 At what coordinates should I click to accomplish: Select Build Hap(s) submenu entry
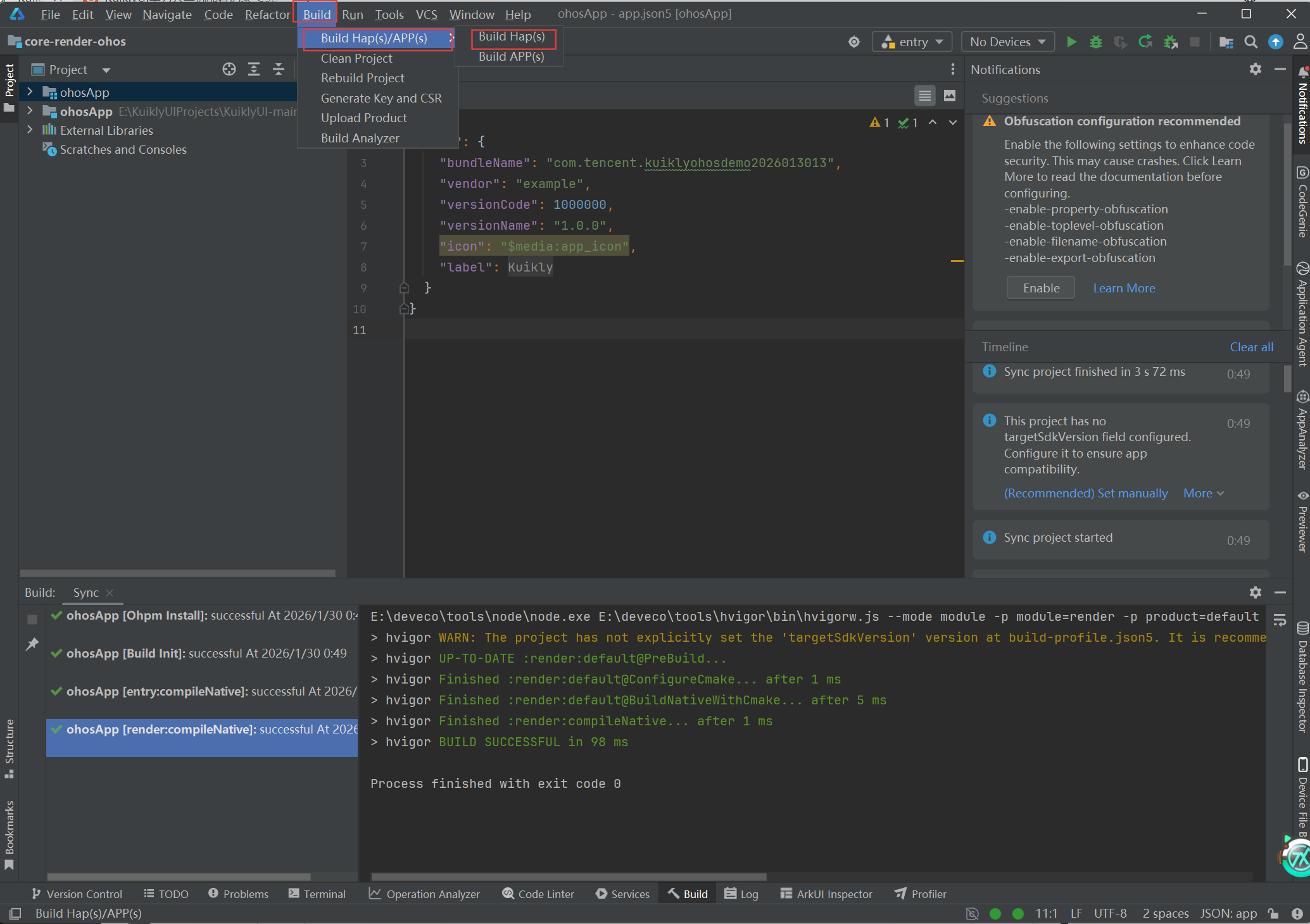click(512, 37)
